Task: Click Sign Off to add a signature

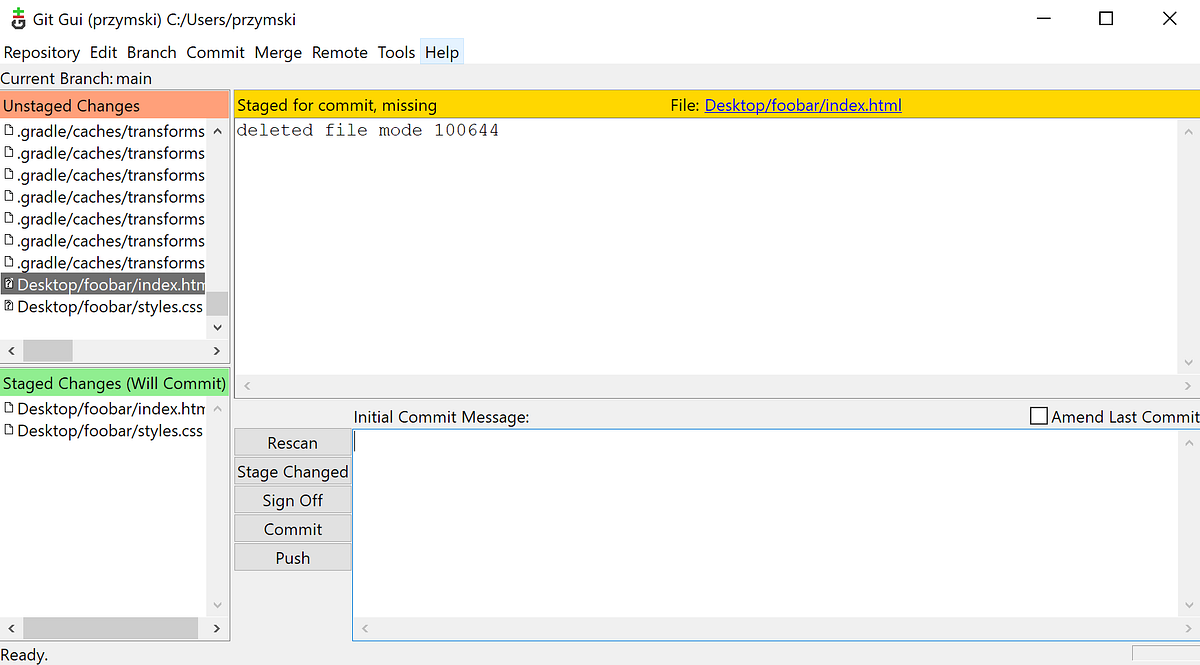Action: point(292,500)
